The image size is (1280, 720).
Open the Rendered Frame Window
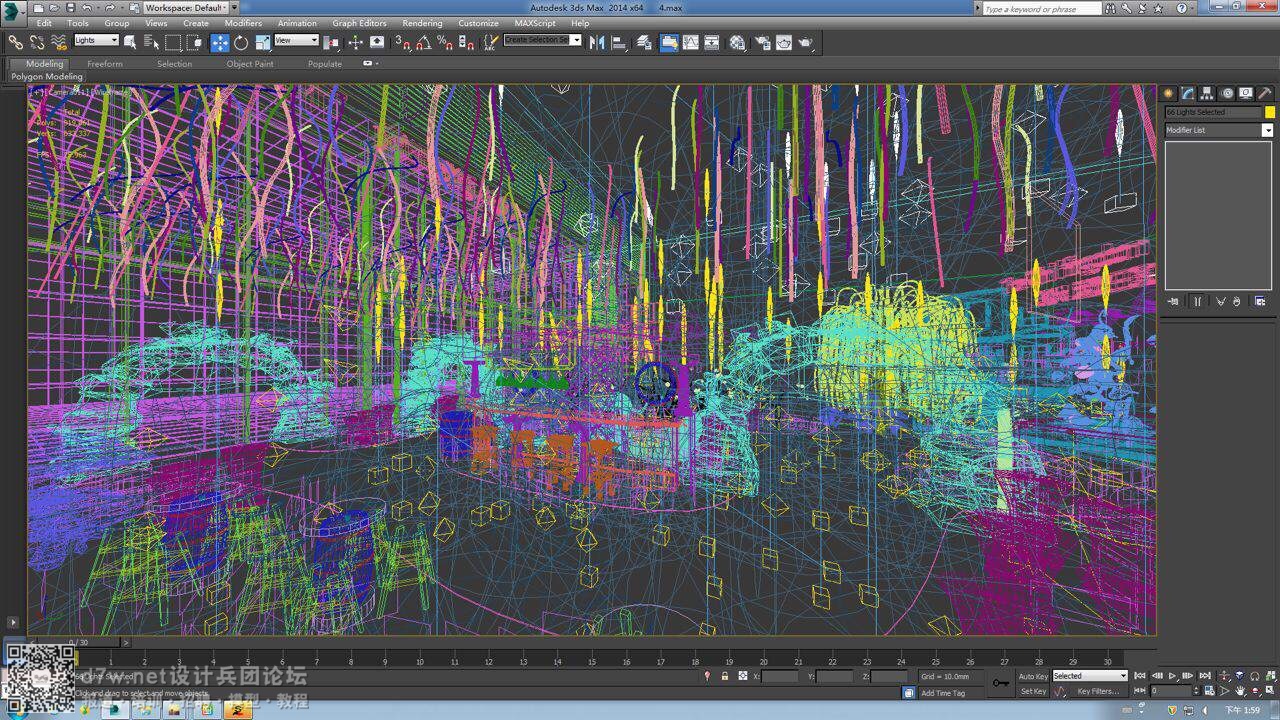click(784, 42)
